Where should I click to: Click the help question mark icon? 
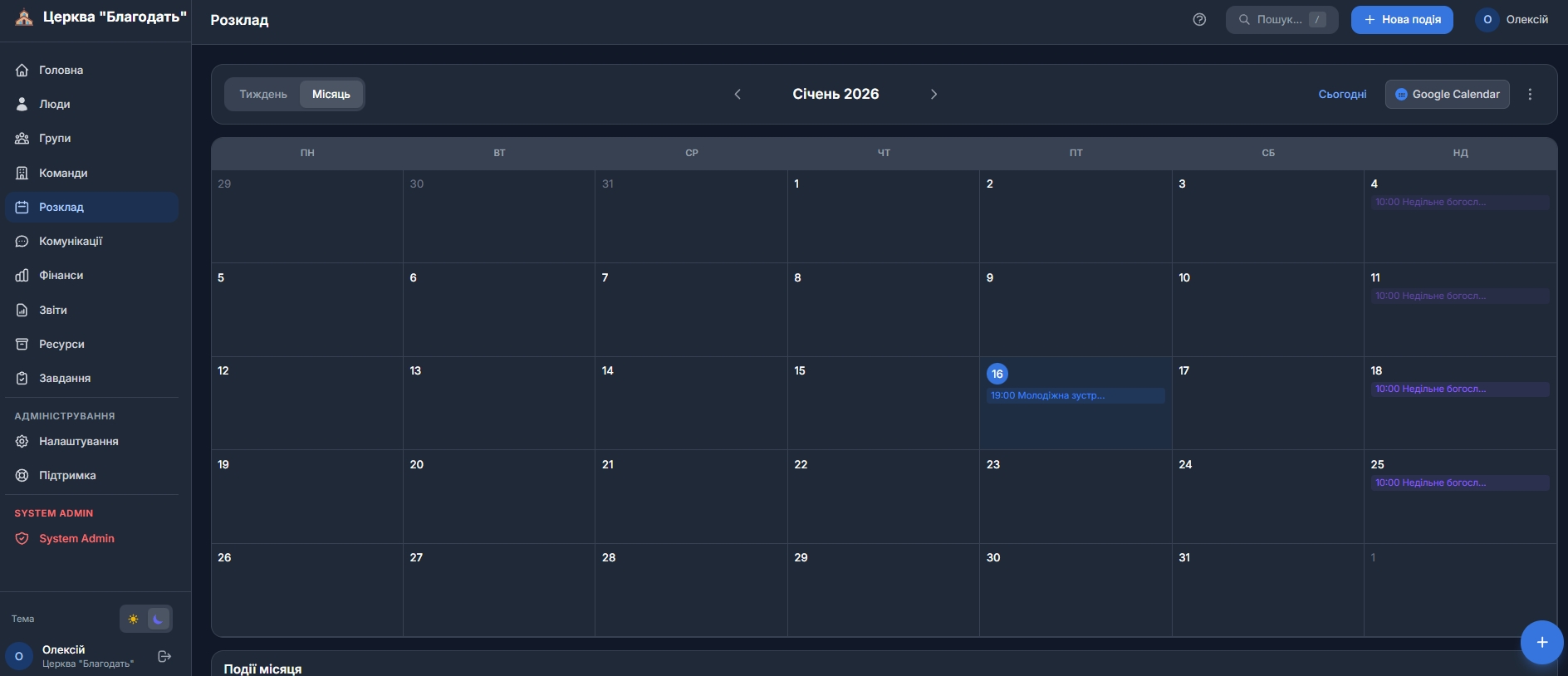click(1199, 20)
